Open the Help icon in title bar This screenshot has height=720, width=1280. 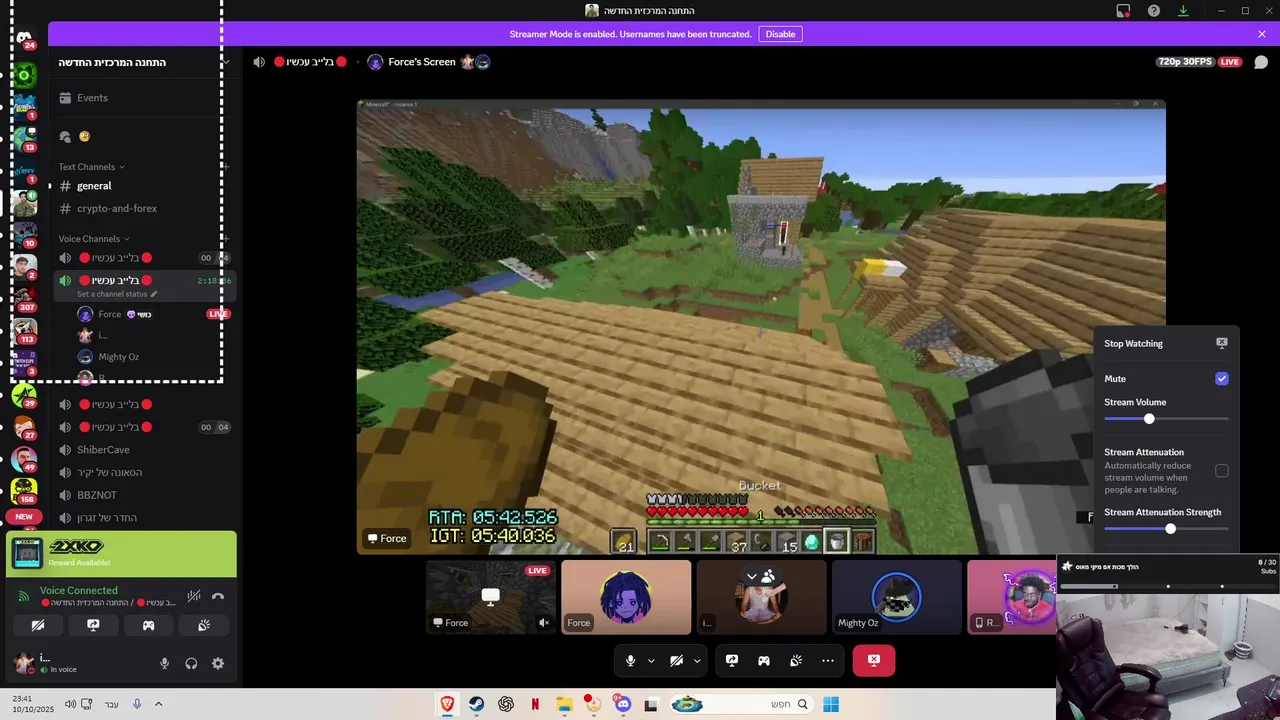pyautogui.click(x=1154, y=11)
